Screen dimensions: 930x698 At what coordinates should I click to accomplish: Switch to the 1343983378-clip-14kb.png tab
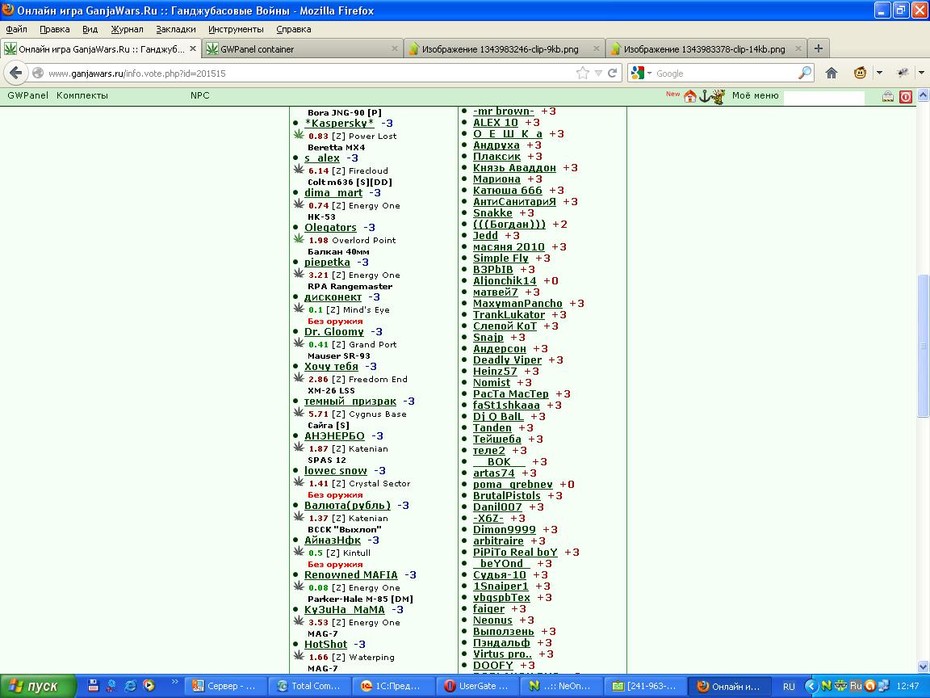[x=706, y=49]
